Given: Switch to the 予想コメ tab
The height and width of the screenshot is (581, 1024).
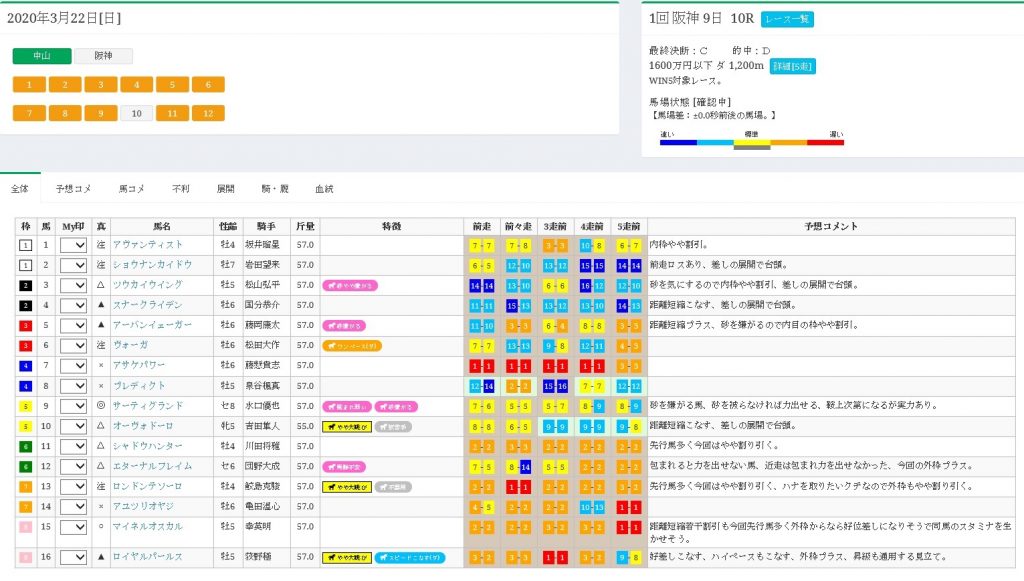Looking at the screenshot, I should tap(73, 188).
